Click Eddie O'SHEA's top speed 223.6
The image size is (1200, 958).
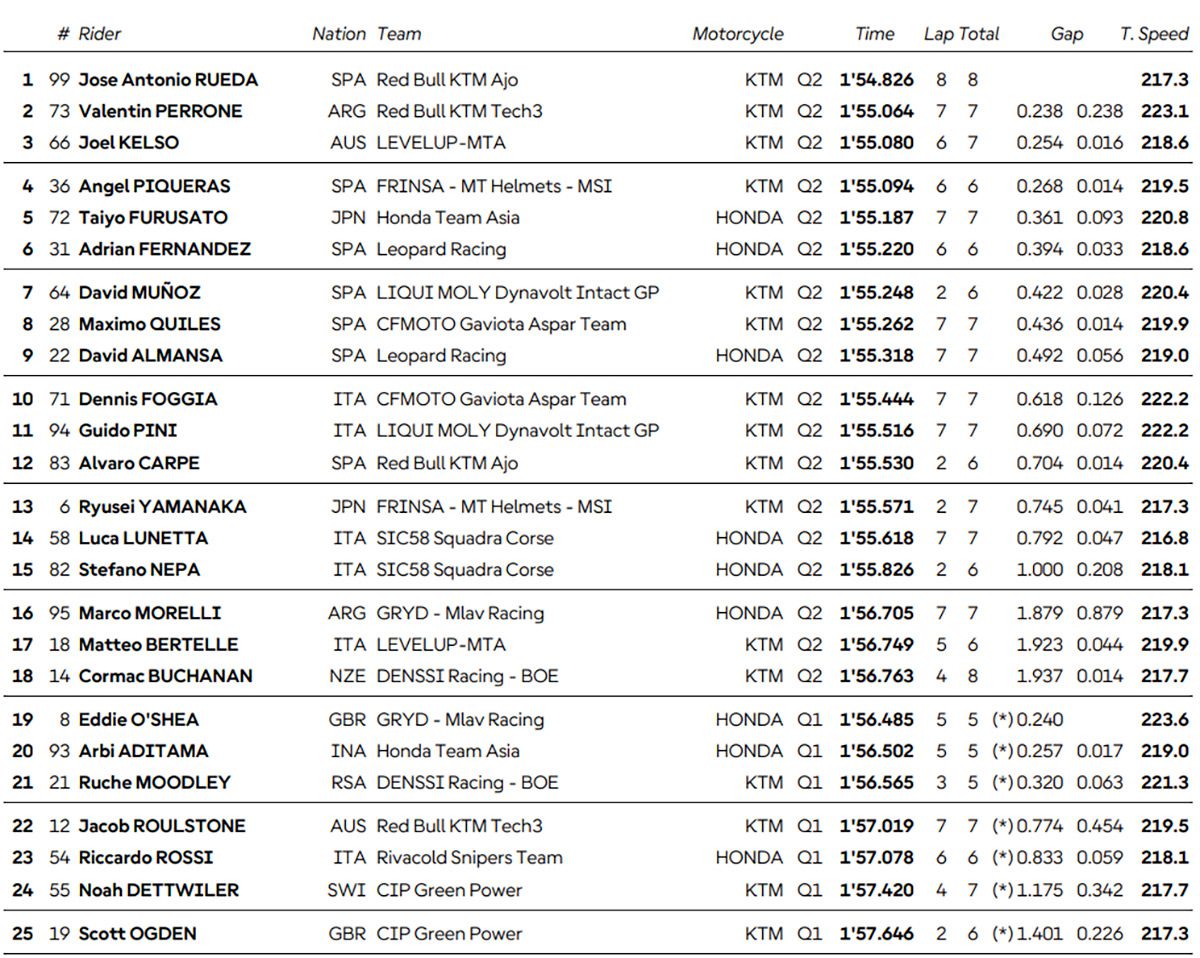click(1165, 719)
